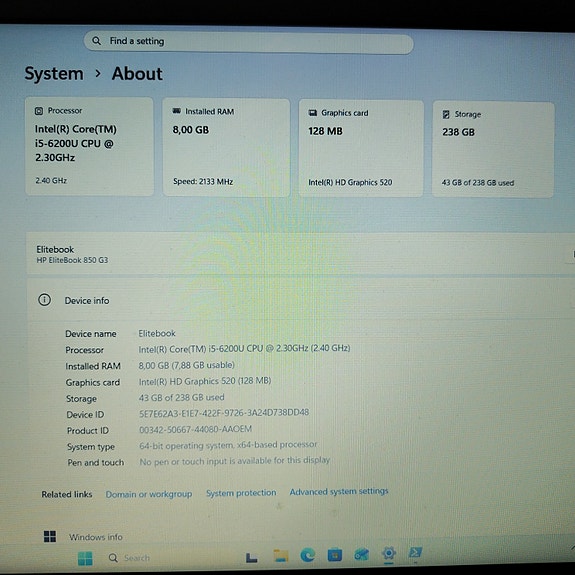
Task: Open System protection link
Action: [241, 492]
